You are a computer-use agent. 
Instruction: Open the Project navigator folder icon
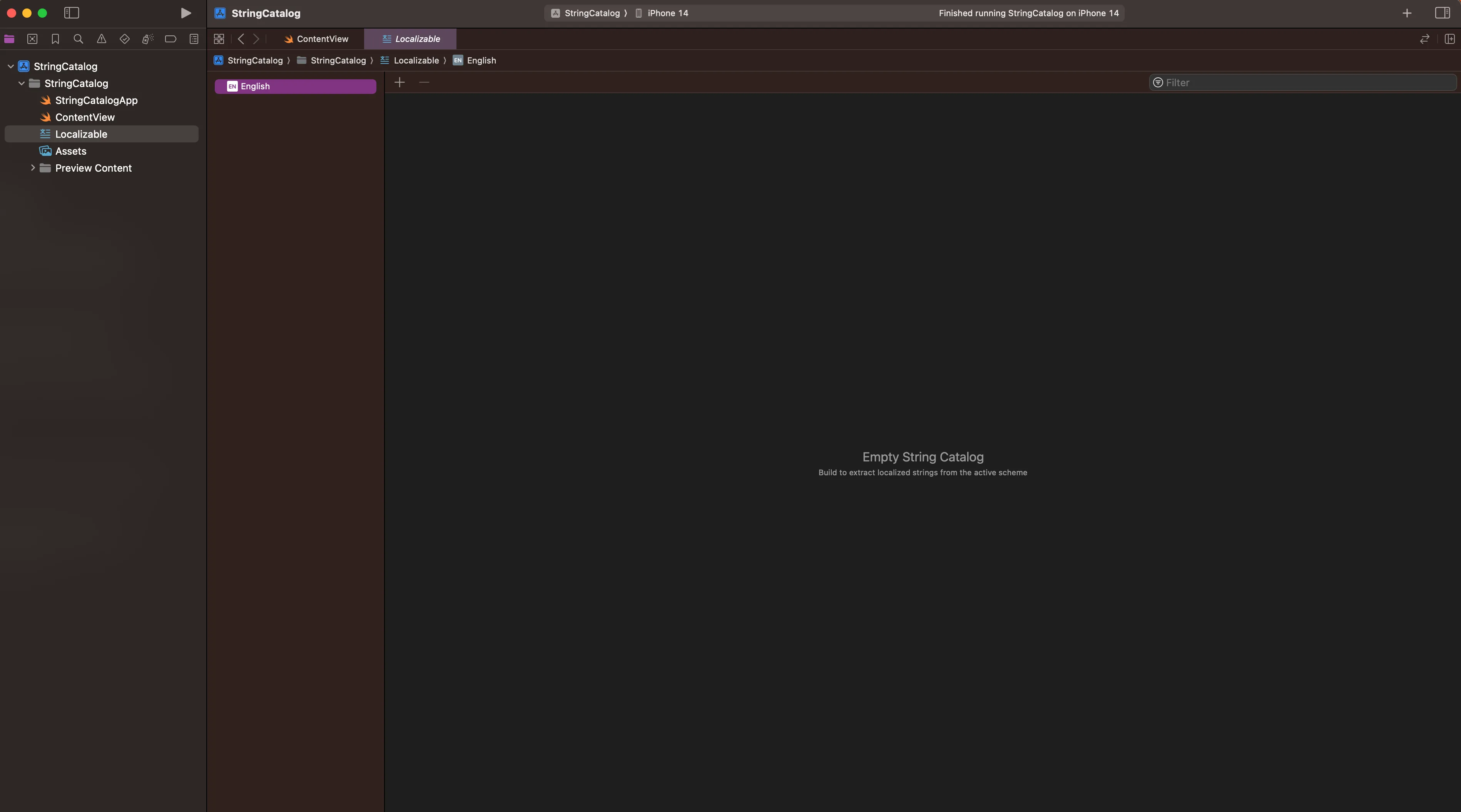tap(9, 39)
